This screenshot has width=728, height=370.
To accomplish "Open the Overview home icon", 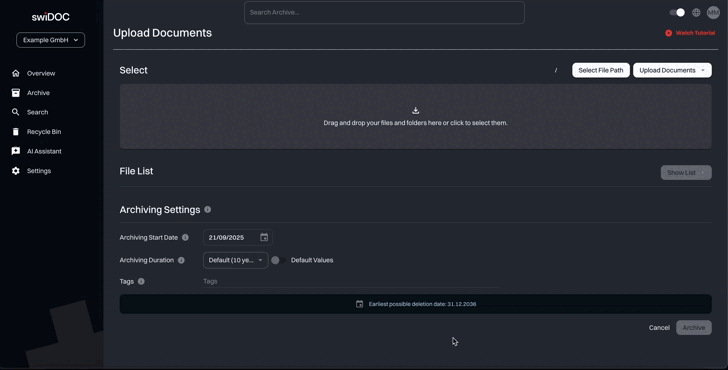I will (16, 73).
